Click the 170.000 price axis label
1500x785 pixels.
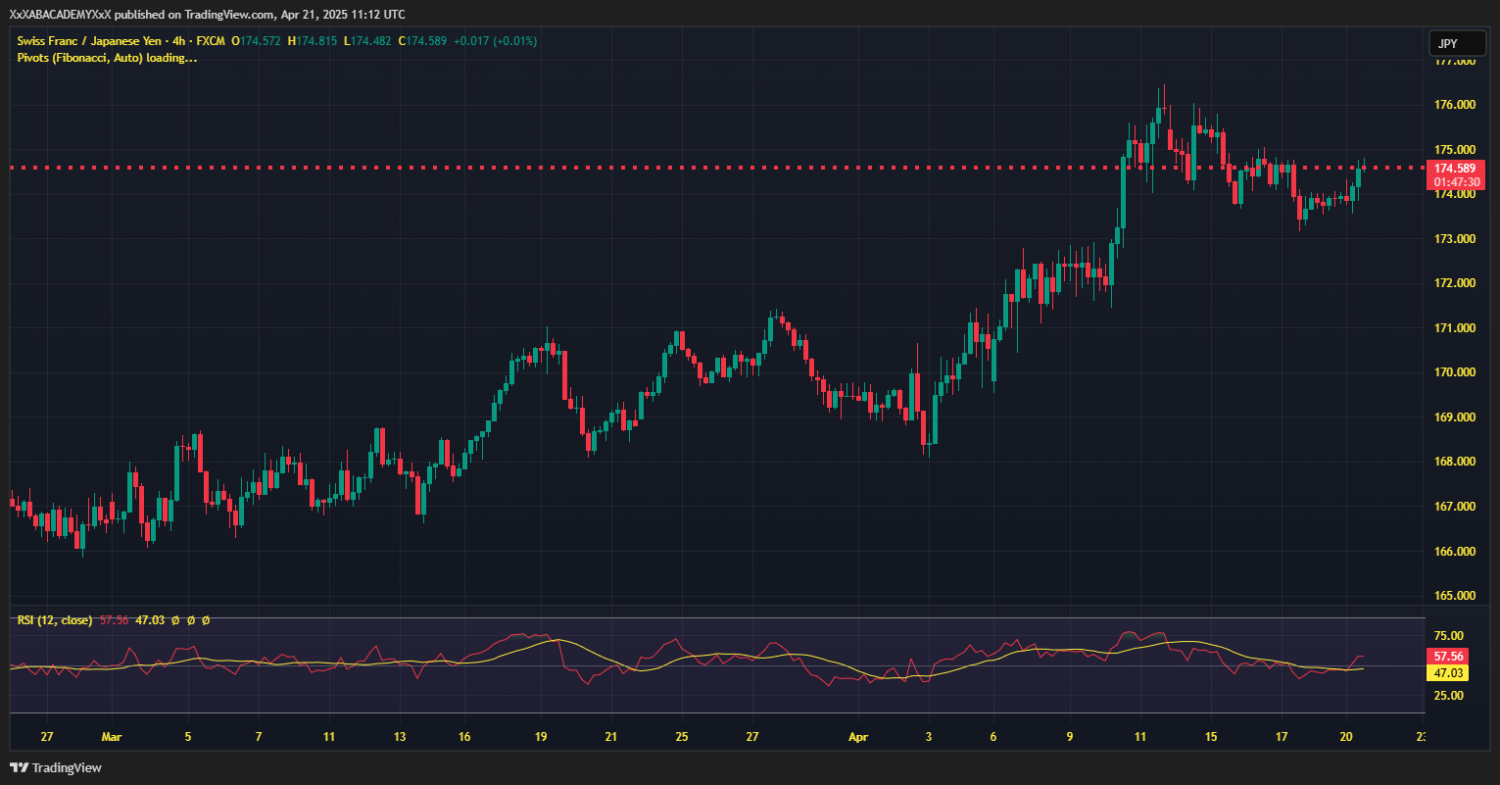pyautogui.click(x=1455, y=372)
